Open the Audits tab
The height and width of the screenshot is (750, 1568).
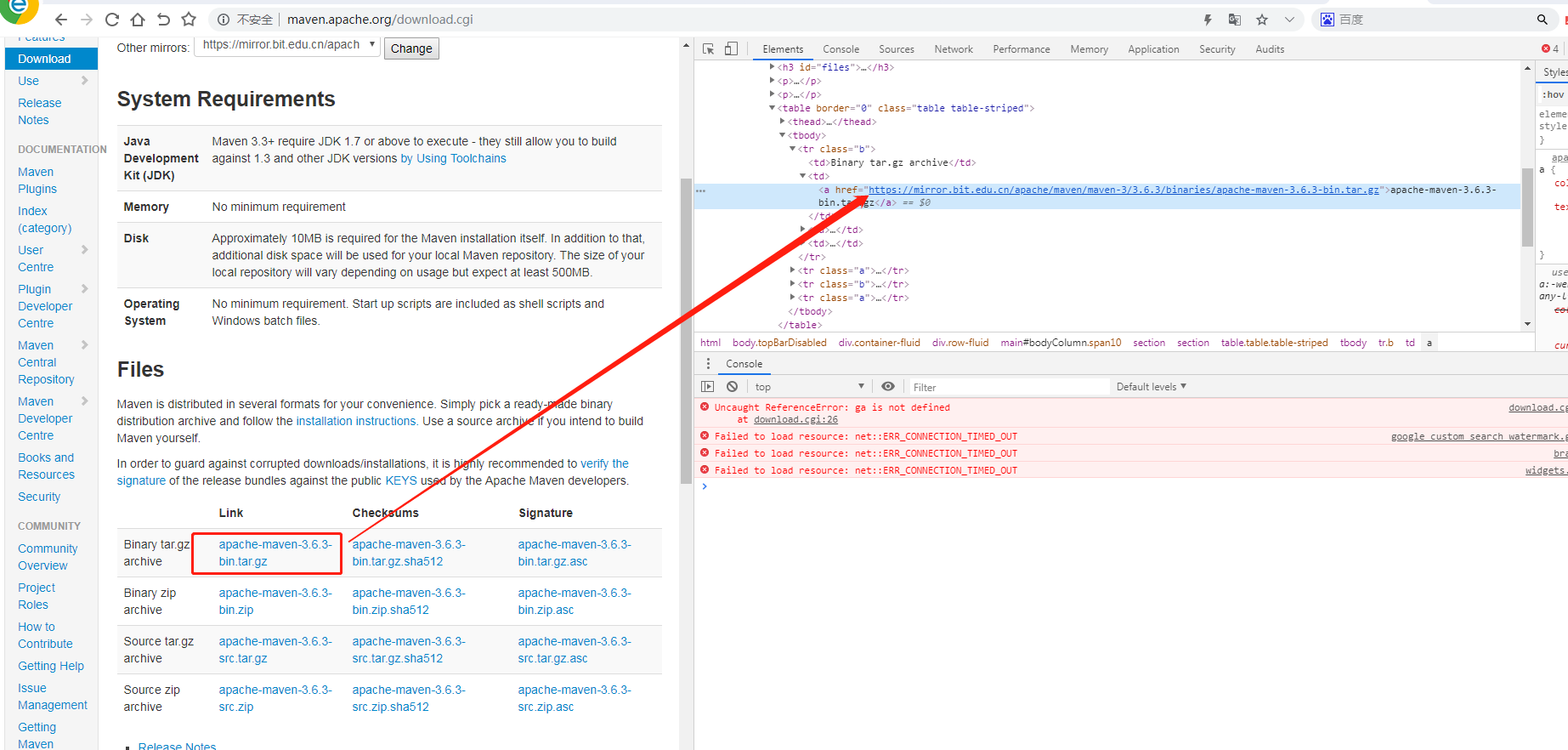(1270, 49)
